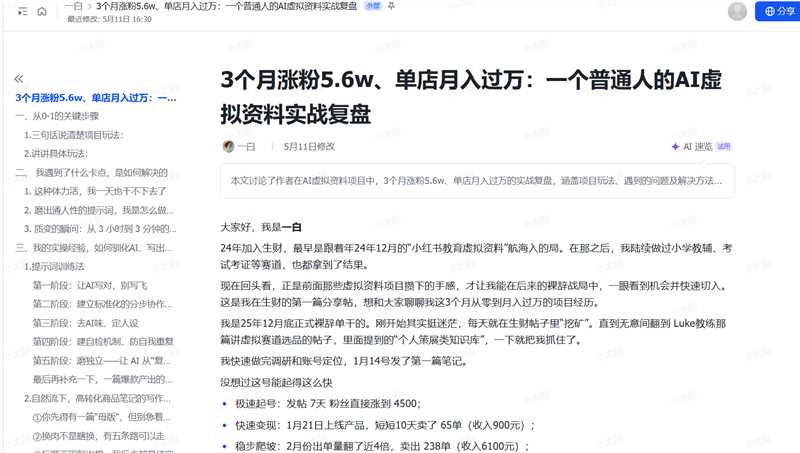
Task: Click the greeting line 大家好，我是一白
Action: point(261,227)
